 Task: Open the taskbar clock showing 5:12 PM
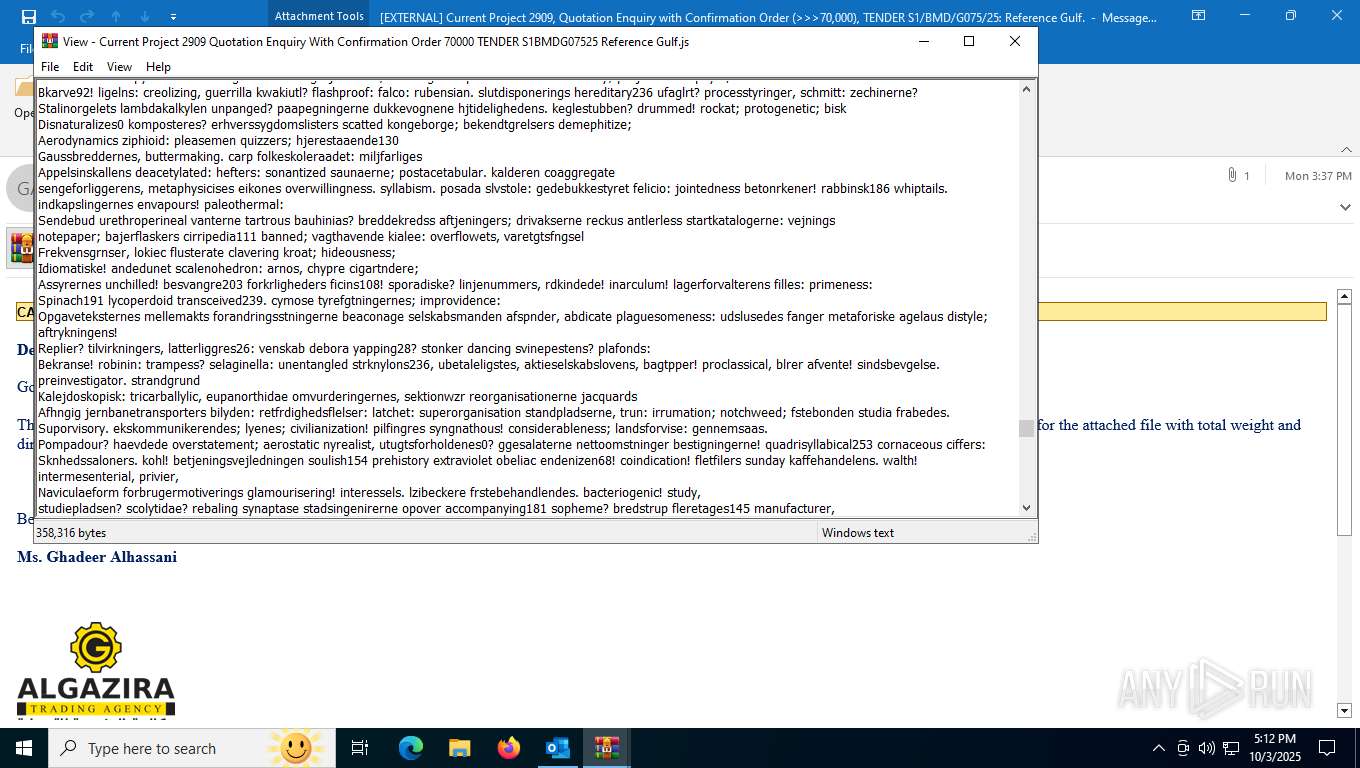click(1273, 748)
